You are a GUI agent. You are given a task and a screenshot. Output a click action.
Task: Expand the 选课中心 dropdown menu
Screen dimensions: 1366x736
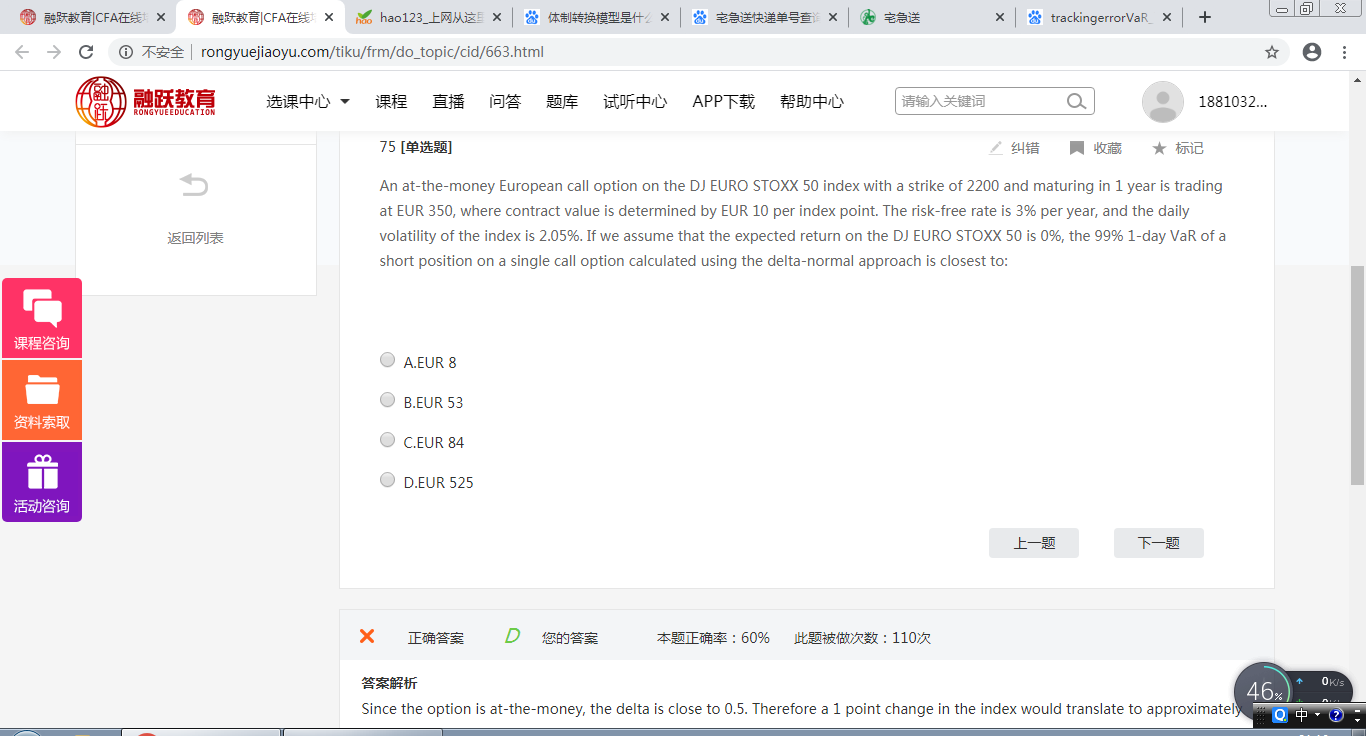(307, 101)
